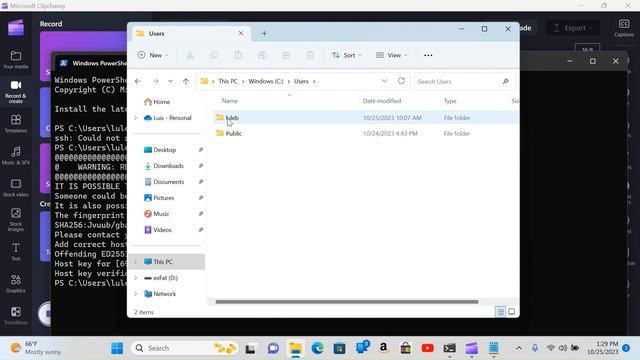Viewport: 640px width, 360px height.
Task: Open the See more ellipsis menu
Action: click(428, 55)
